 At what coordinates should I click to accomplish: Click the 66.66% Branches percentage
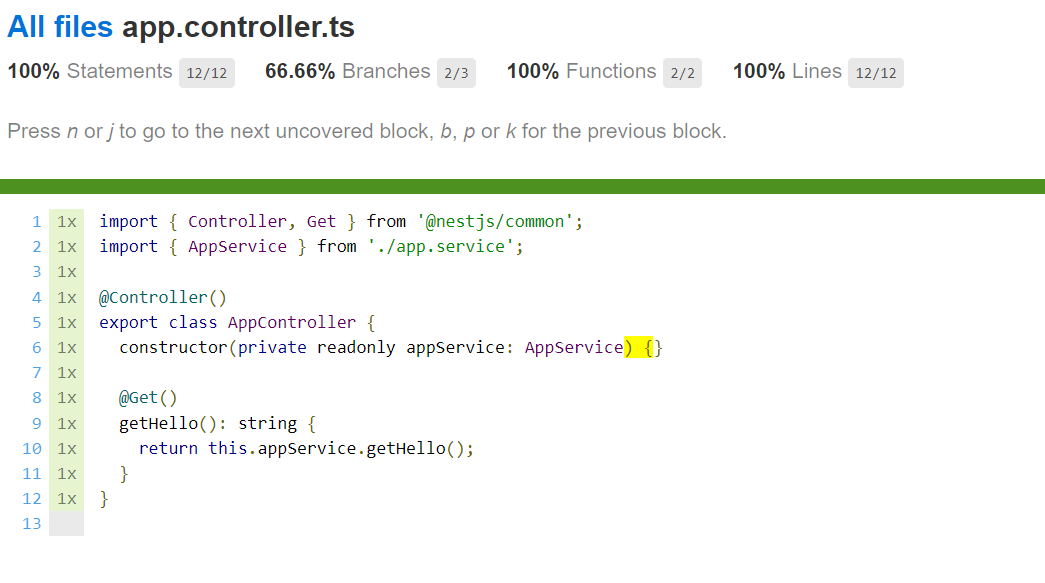(300, 71)
